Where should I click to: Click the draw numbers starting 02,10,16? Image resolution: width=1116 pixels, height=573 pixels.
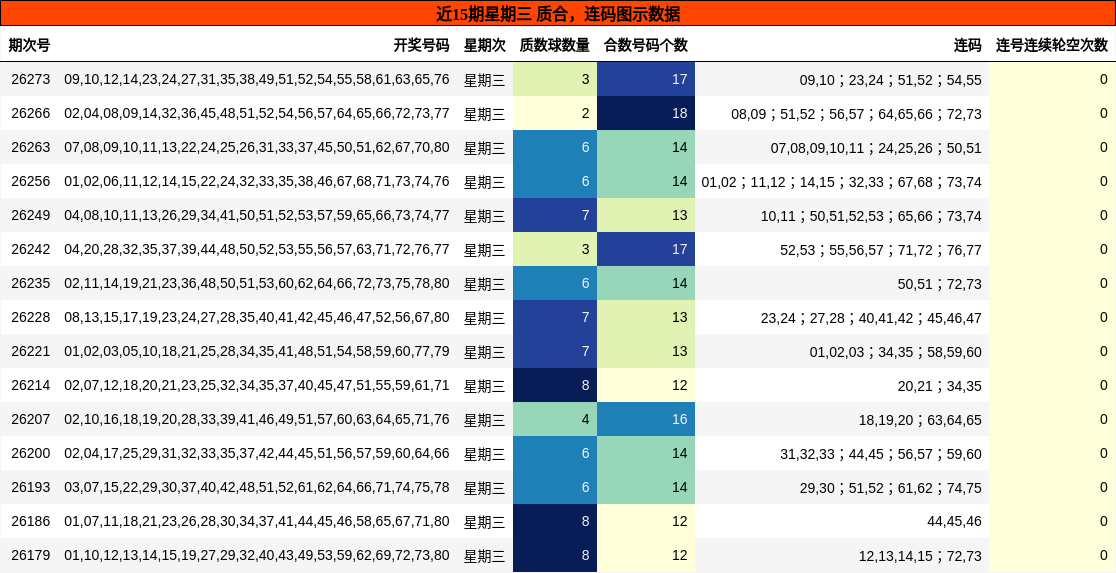[x=257, y=419]
